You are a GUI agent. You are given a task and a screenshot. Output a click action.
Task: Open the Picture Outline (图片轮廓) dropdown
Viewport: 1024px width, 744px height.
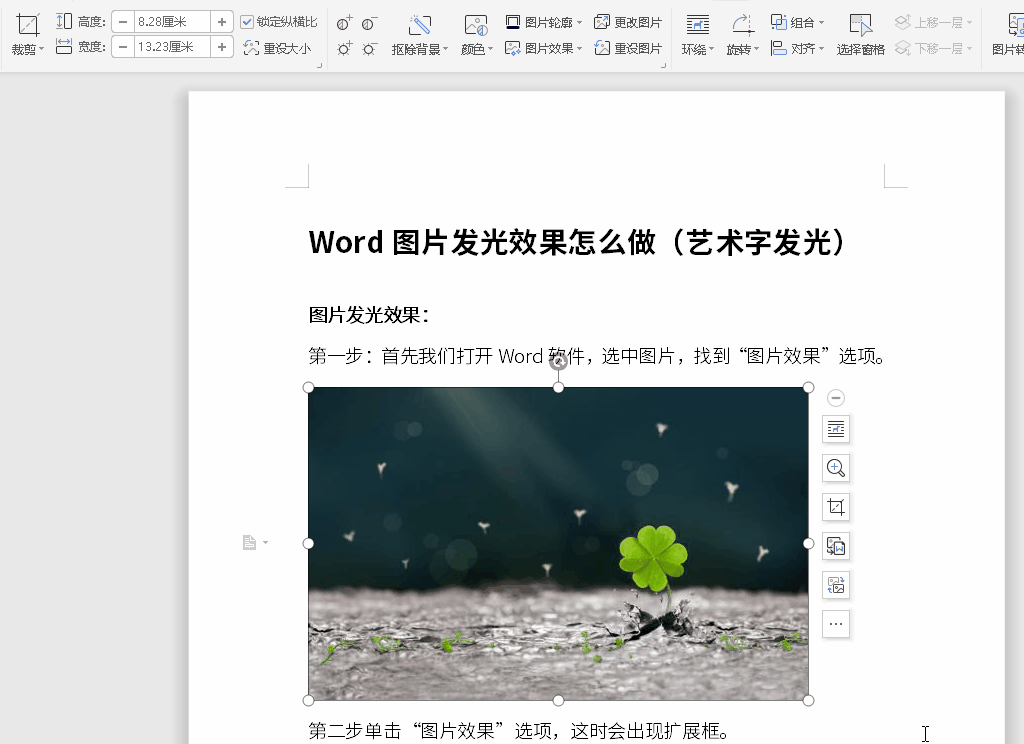pos(544,22)
